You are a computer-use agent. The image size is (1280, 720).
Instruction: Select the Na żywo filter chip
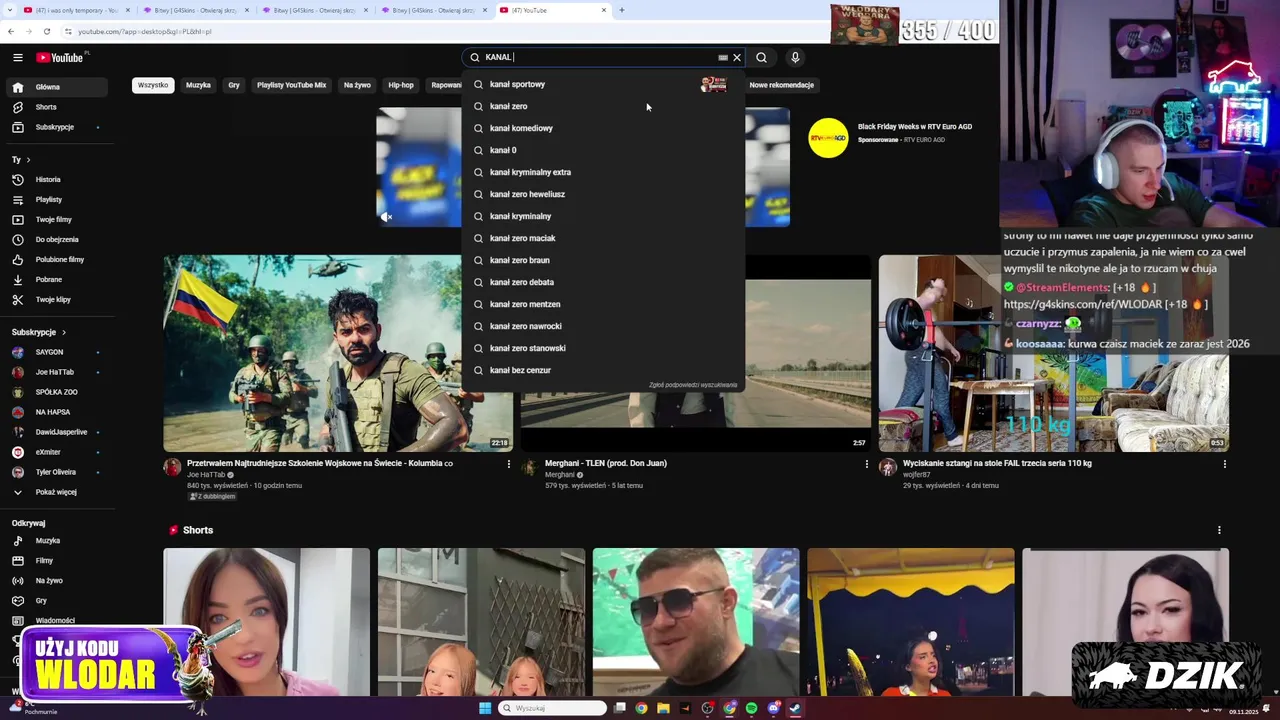(x=357, y=85)
